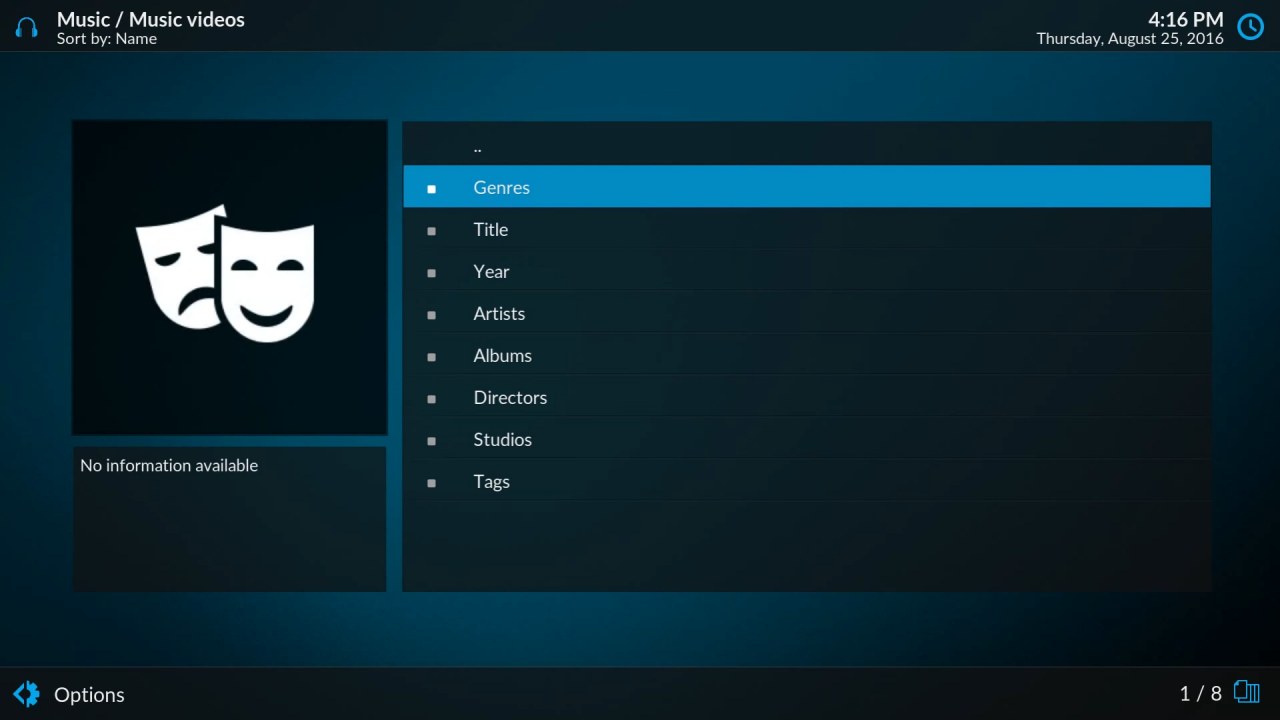Select the Tags entry
This screenshot has width=1280, height=720.
coord(491,481)
